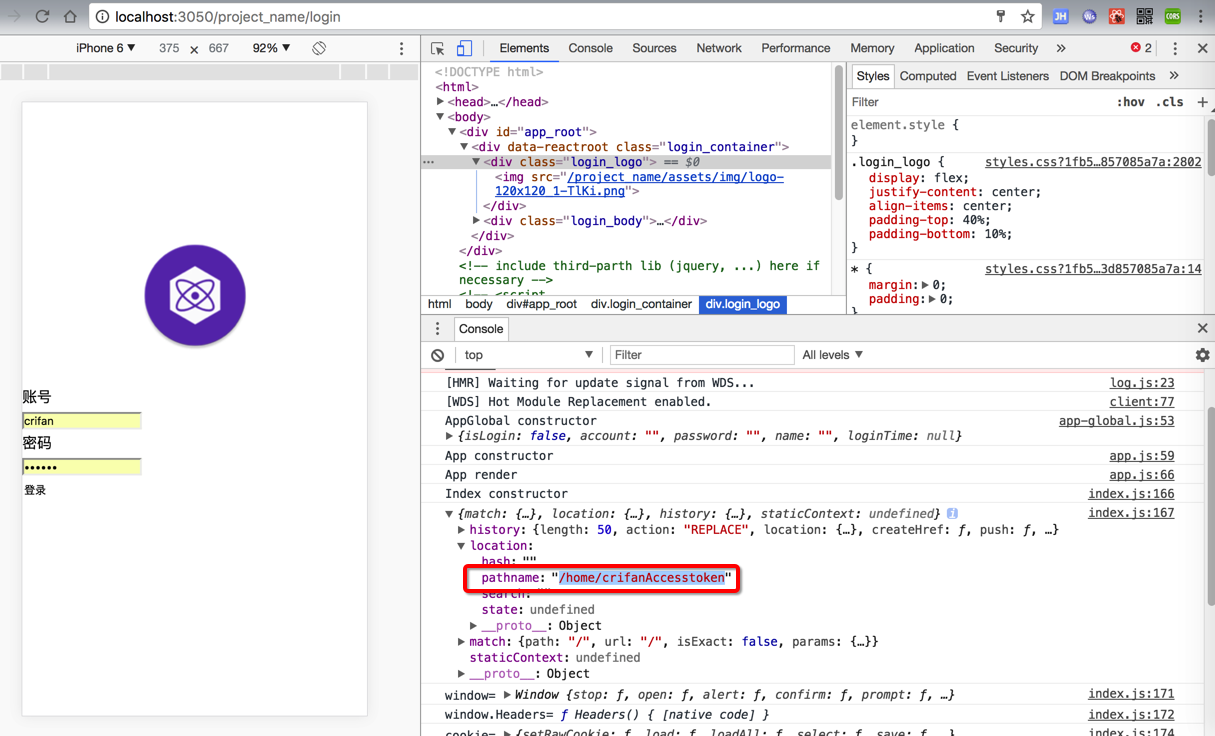Collapse the location object in console

[x=461, y=546]
